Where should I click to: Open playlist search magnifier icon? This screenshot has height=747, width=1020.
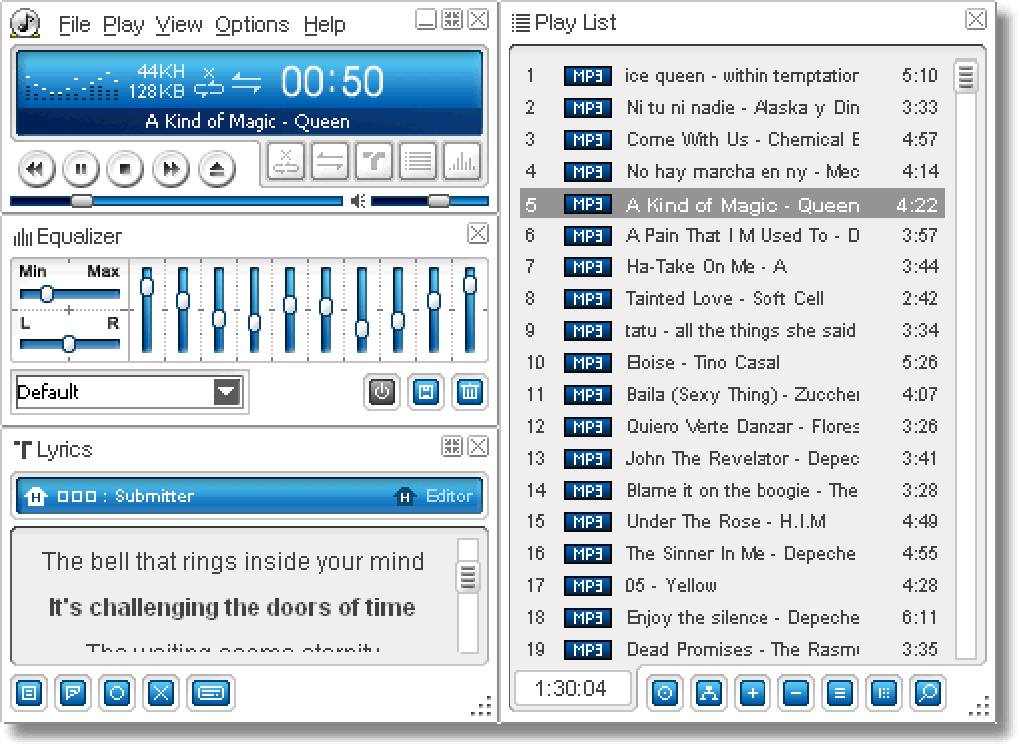tap(928, 693)
